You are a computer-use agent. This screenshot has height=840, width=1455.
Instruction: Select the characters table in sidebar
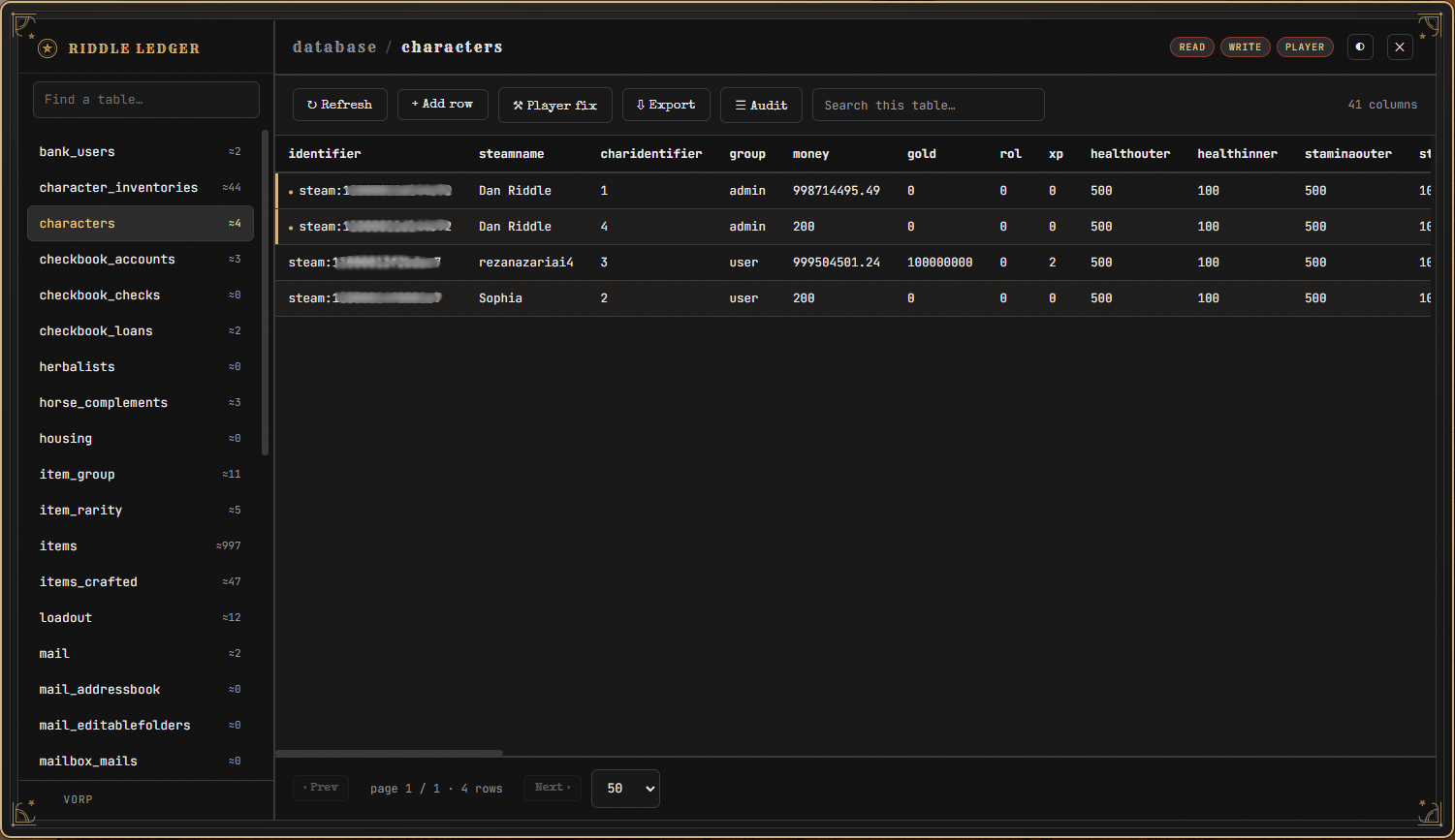click(x=141, y=224)
